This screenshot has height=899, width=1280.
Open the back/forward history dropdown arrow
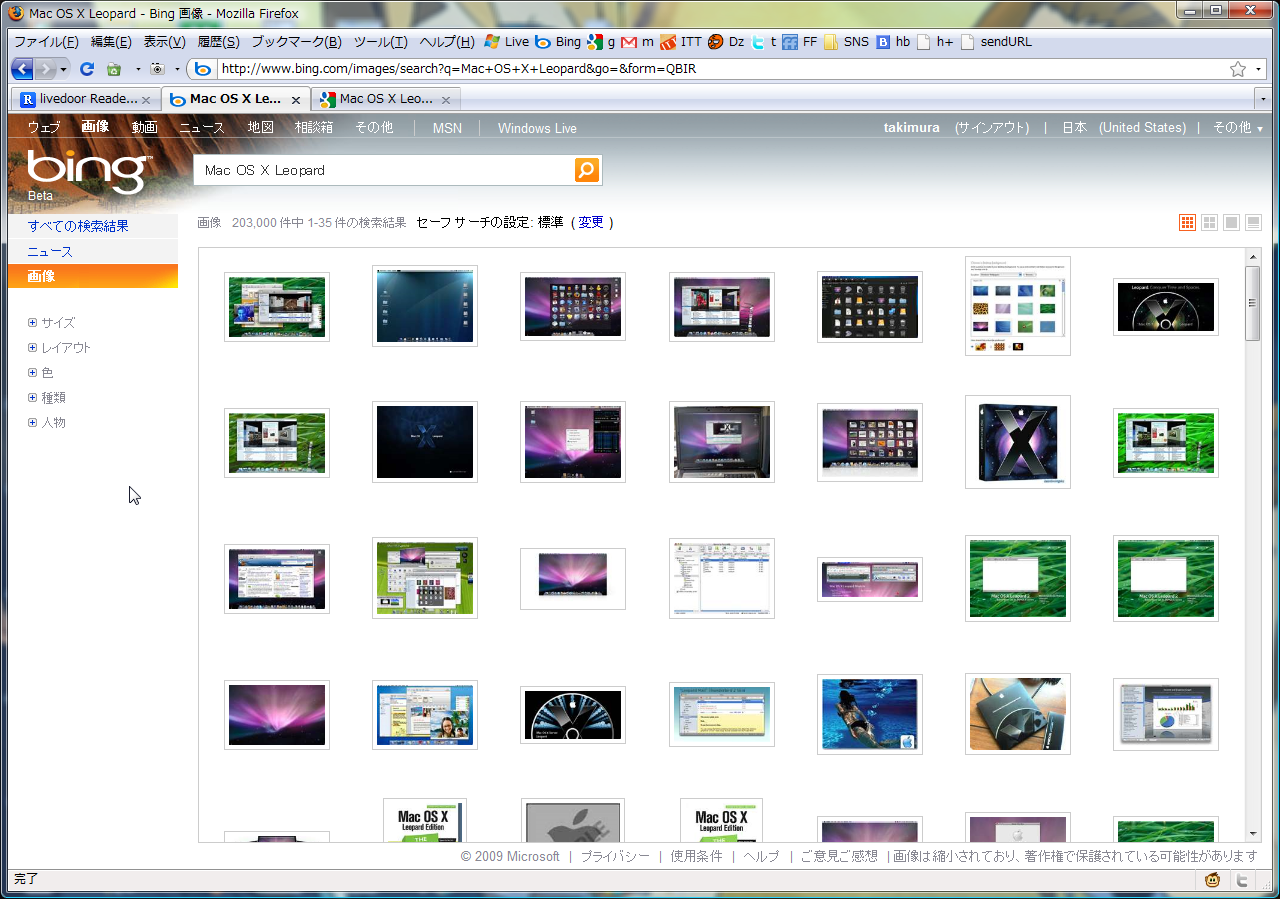64,69
